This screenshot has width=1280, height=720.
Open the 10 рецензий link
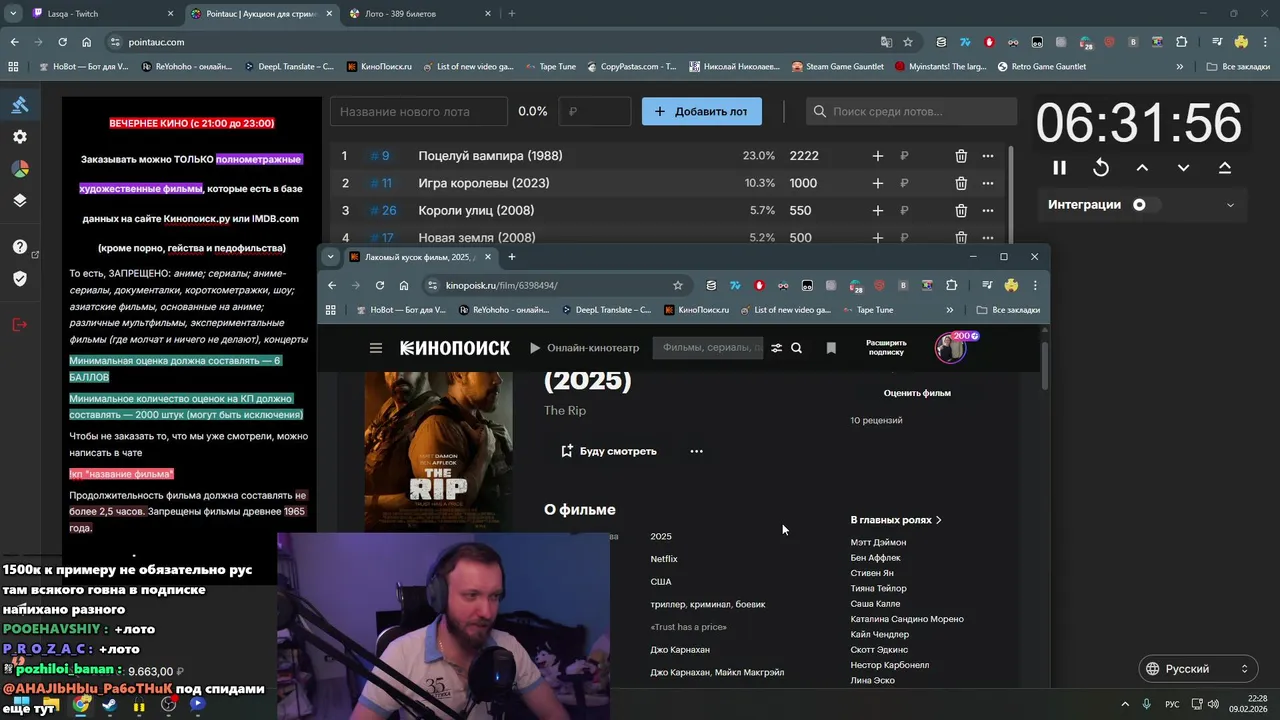(876, 420)
